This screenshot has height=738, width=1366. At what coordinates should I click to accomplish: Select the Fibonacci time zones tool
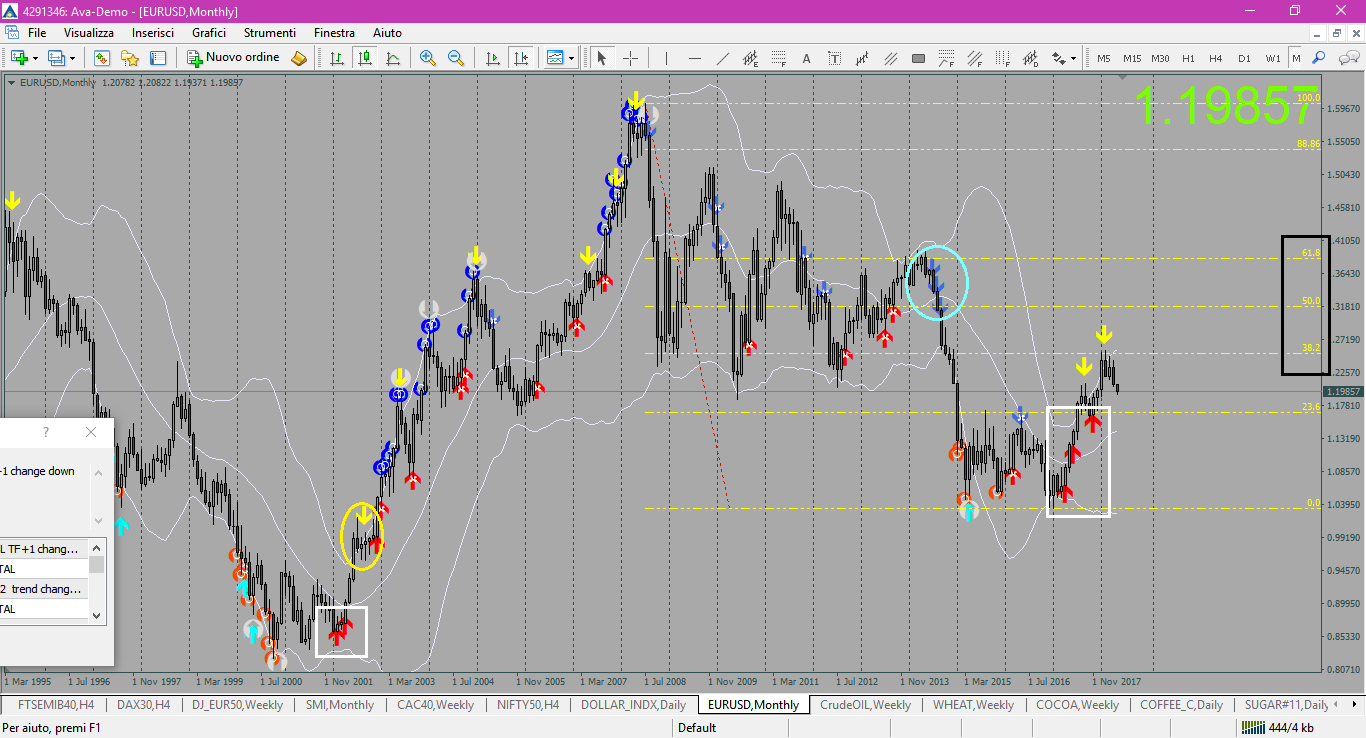click(1002, 58)
